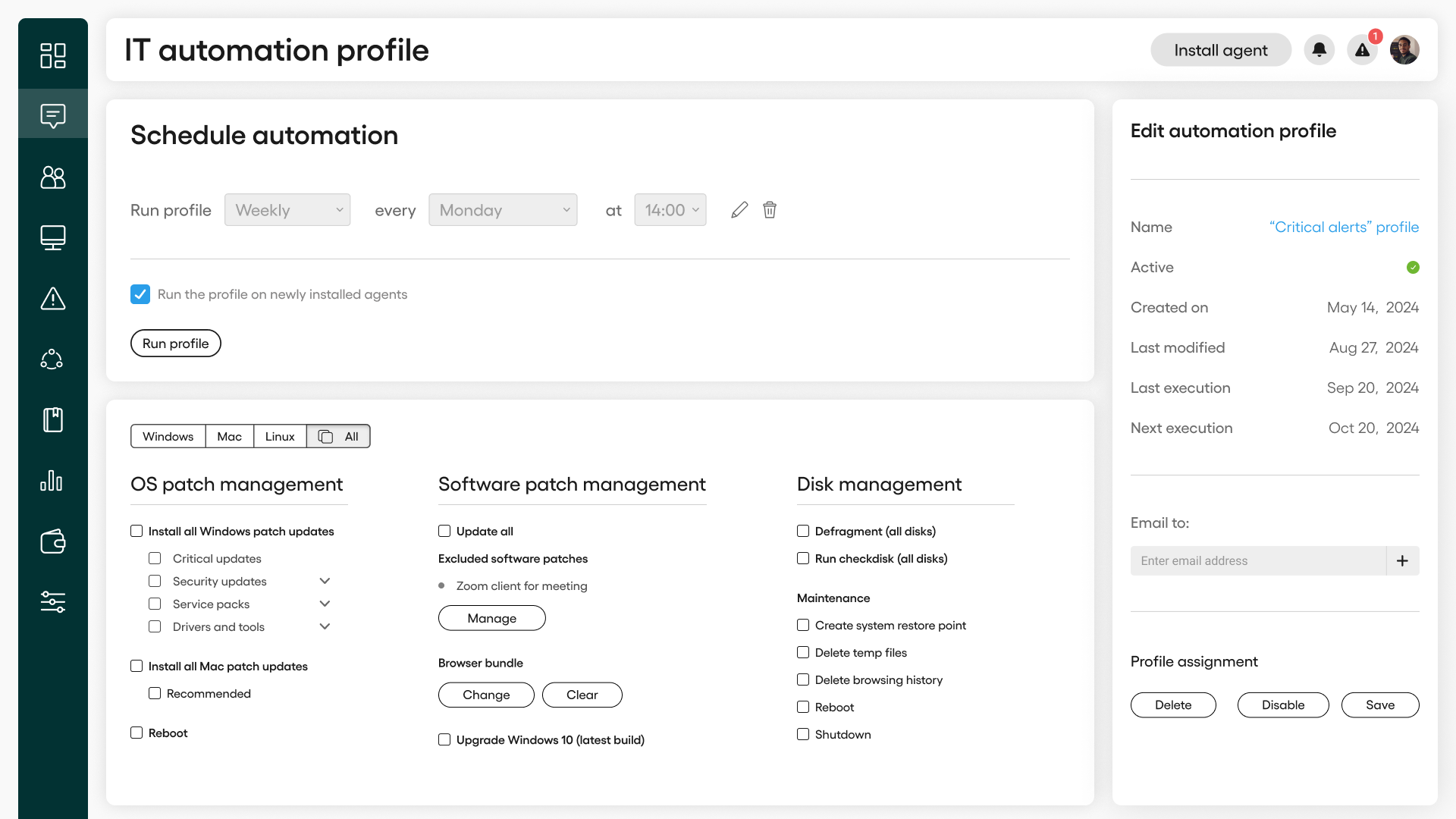Screen dimensions: 1456x819
Task: Click Change browser bundle button
Action: pyautogui.click(x=486, y=695)
